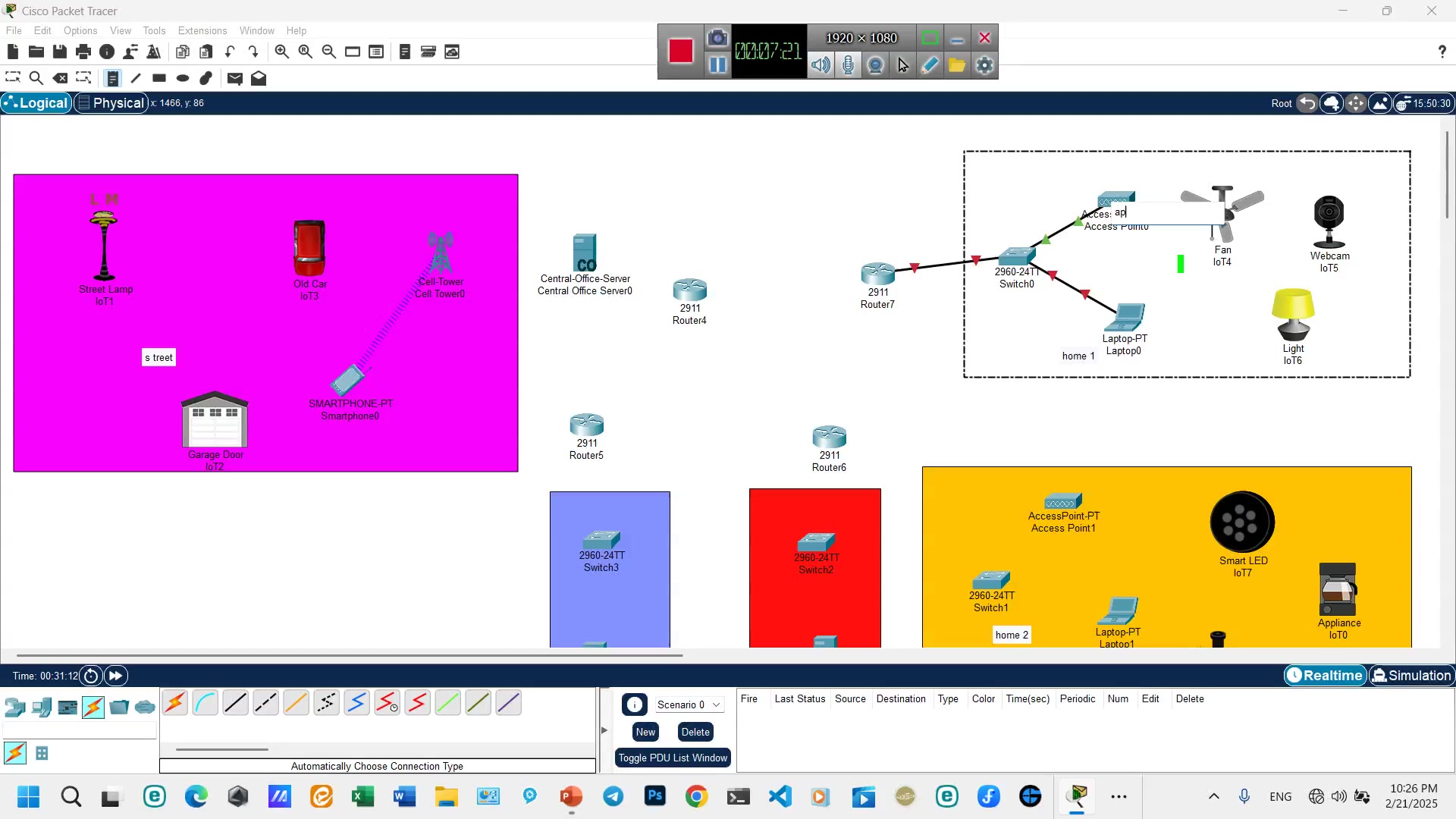
Task: Select the Draw Rectangle tool
Action: pos(159,78)
